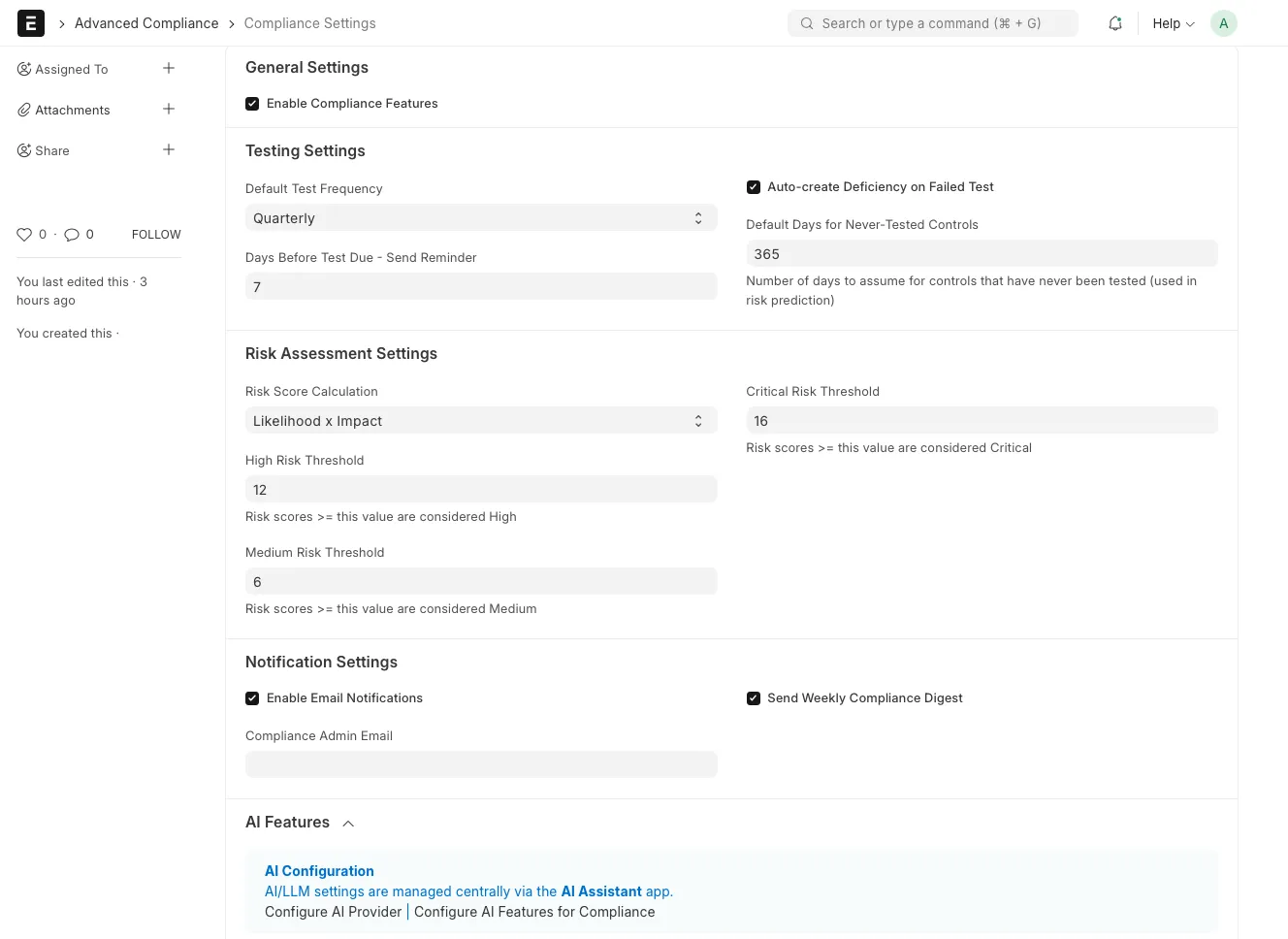The image size is (1288, 939).
Task: Open the Help menu
Action: coord(1173,23)
